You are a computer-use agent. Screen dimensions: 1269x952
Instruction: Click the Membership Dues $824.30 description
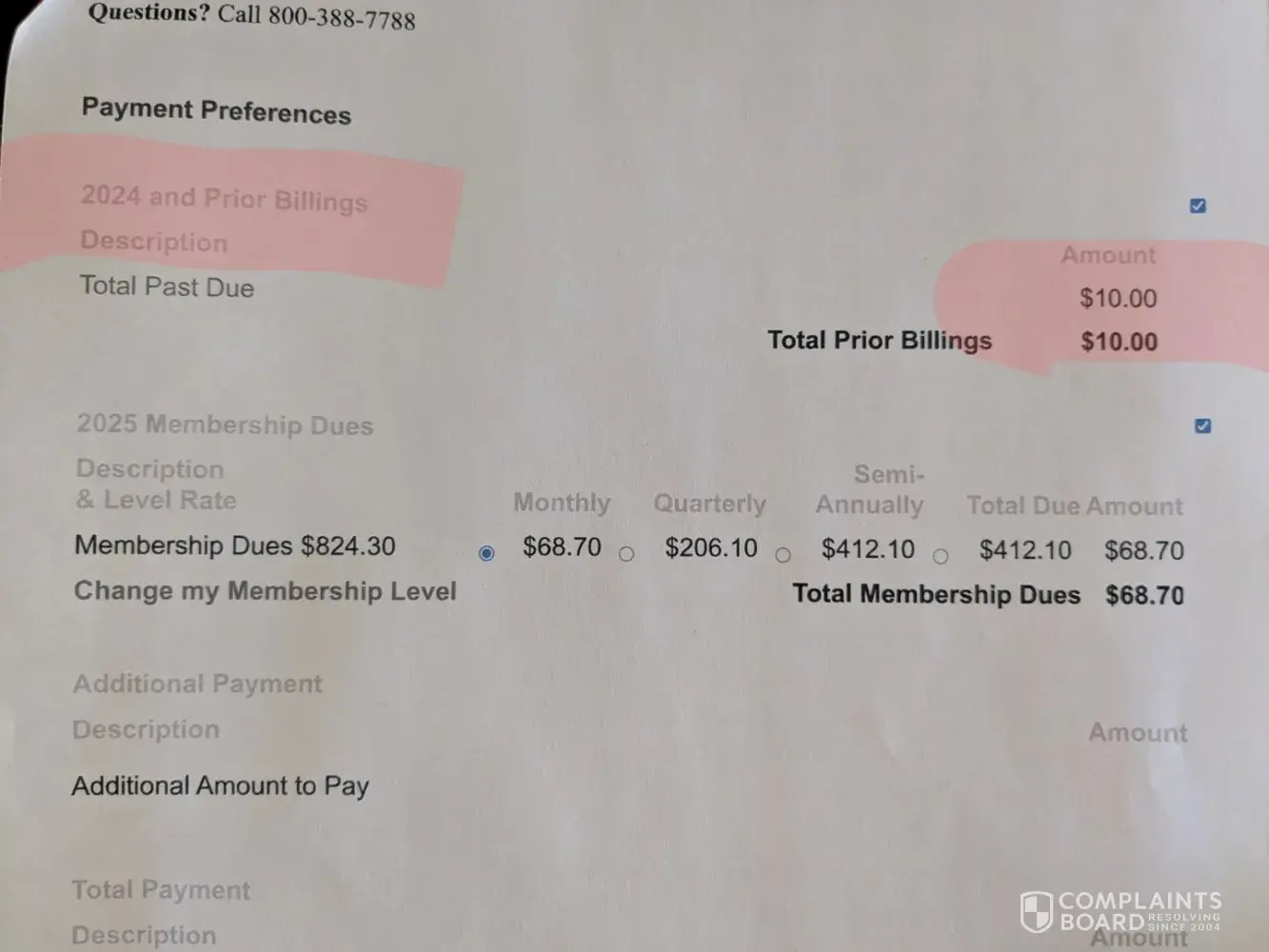234,545
